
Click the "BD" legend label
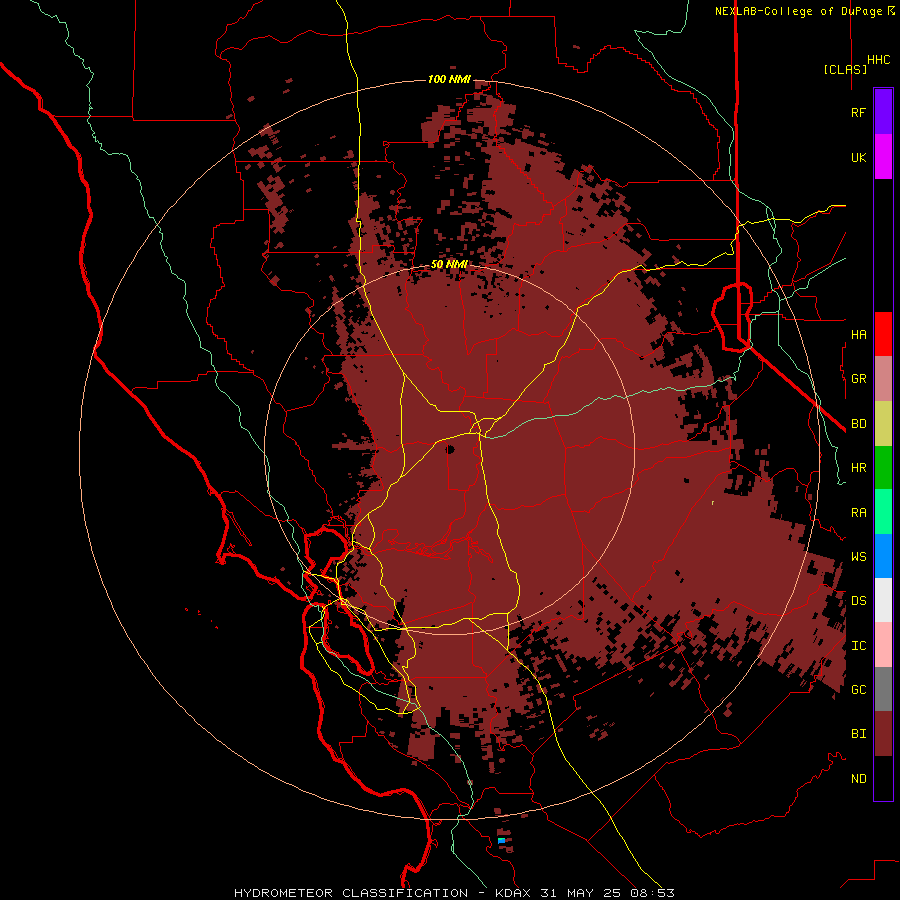coord(858,424)
